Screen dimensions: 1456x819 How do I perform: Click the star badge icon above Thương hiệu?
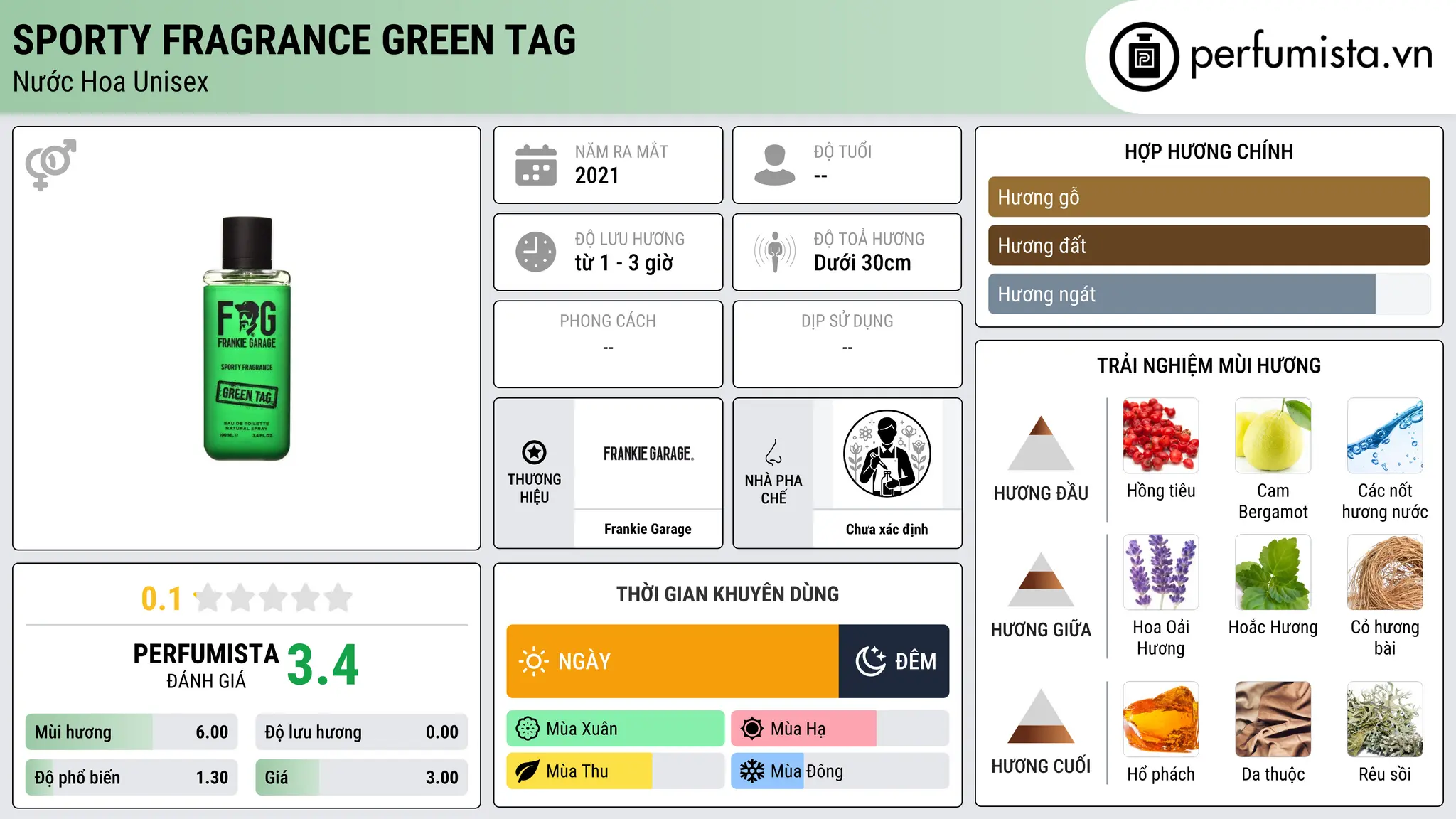[534, 451]
